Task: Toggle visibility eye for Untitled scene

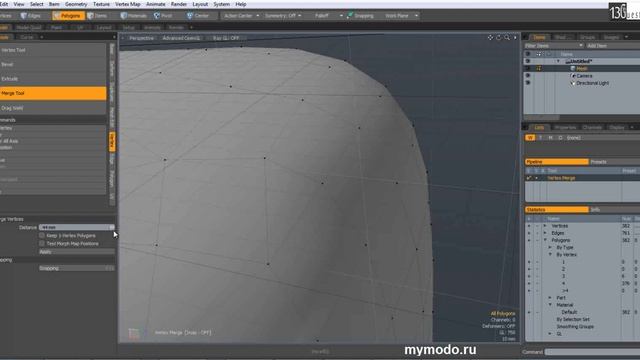Action: [528, 61]
